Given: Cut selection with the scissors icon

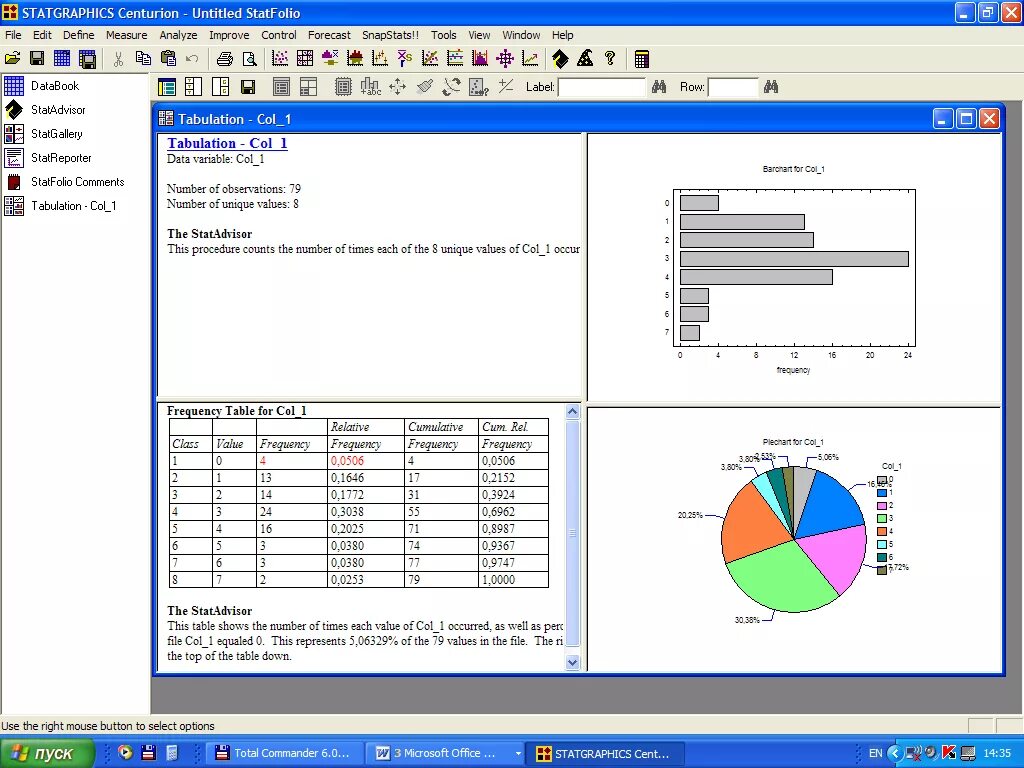Looking at the screenshot, I should coord(118,59).
